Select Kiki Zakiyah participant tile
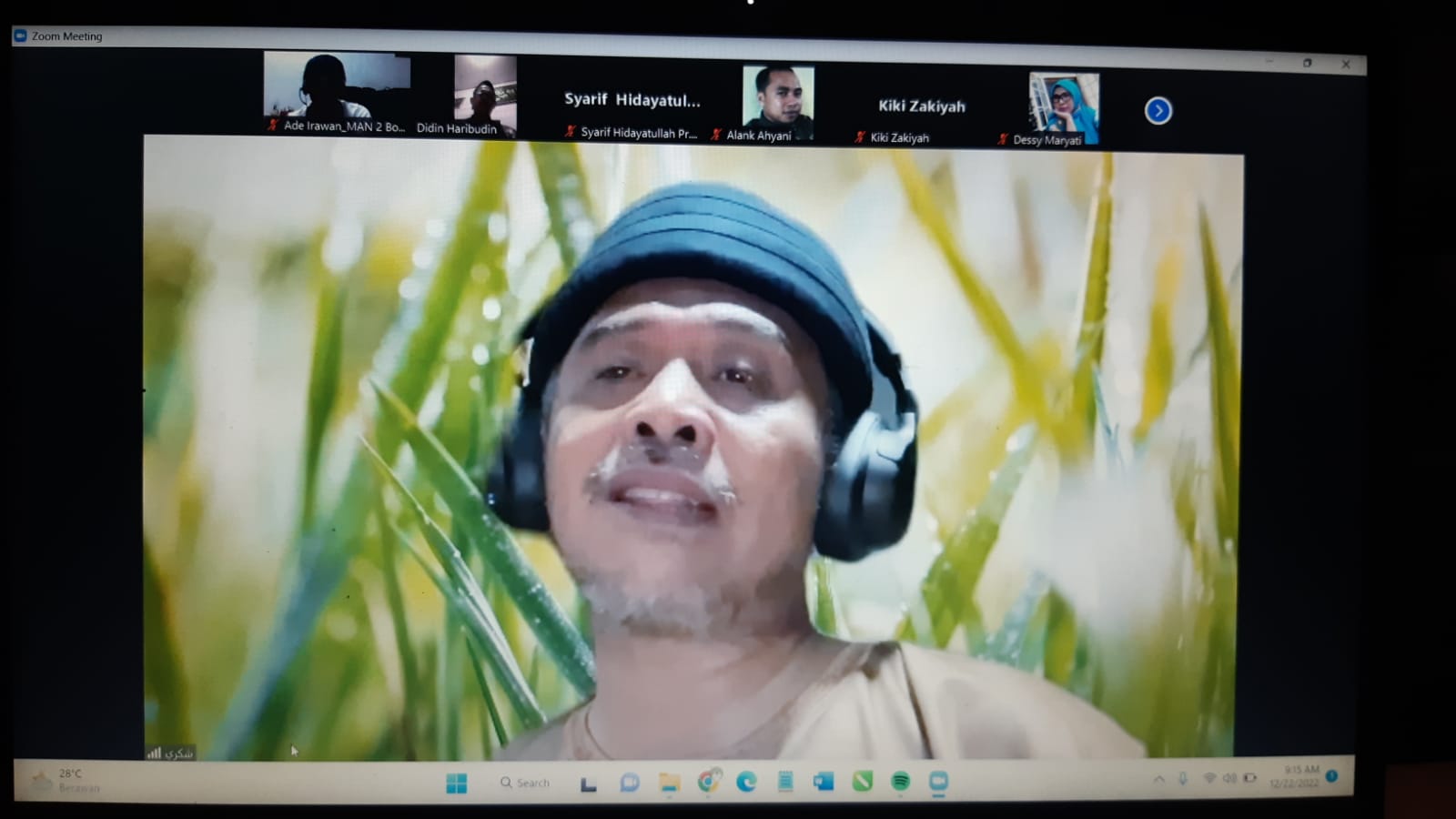Screen dimensions: 1456x819 (x=921, y=108)
